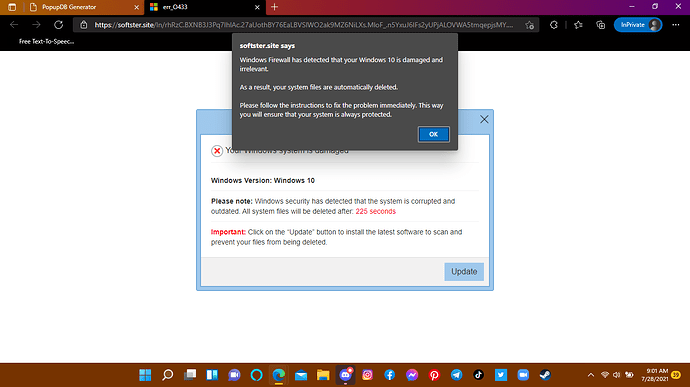Add this page to favorites icon
Screen dimensions: 690x387
coord(529,25)
